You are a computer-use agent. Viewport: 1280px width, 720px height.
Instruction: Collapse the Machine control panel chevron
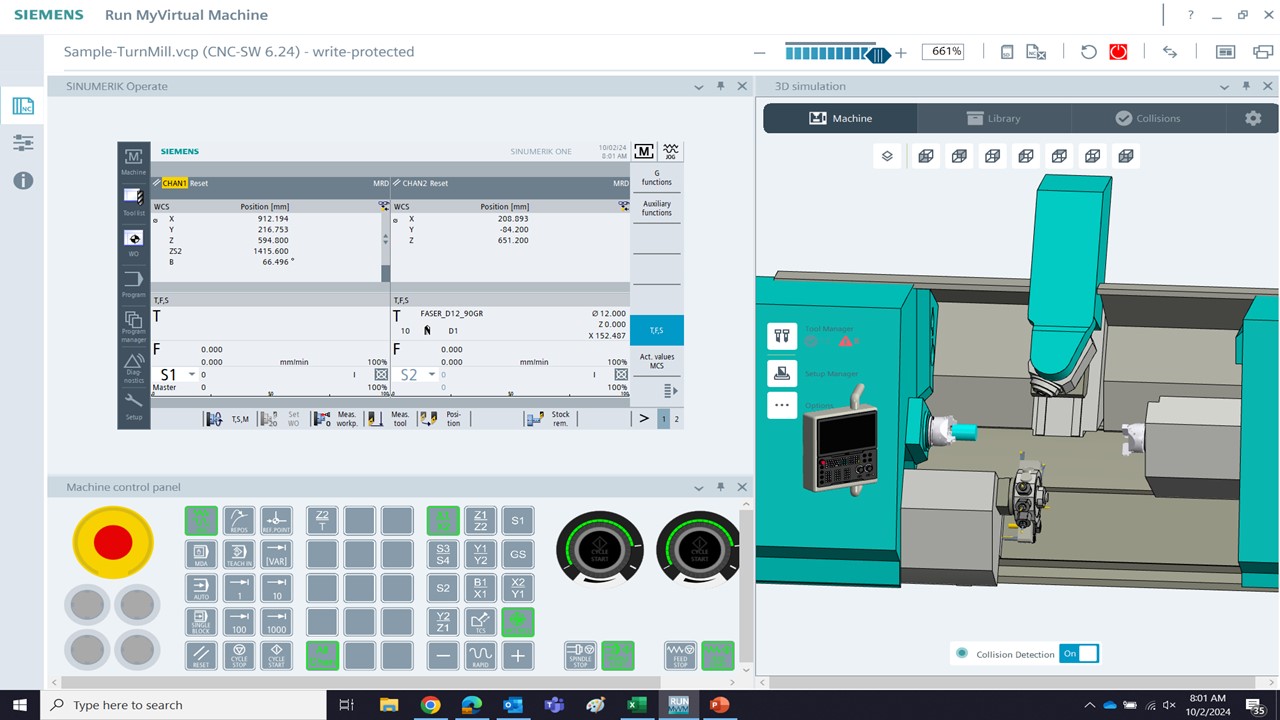699,487
